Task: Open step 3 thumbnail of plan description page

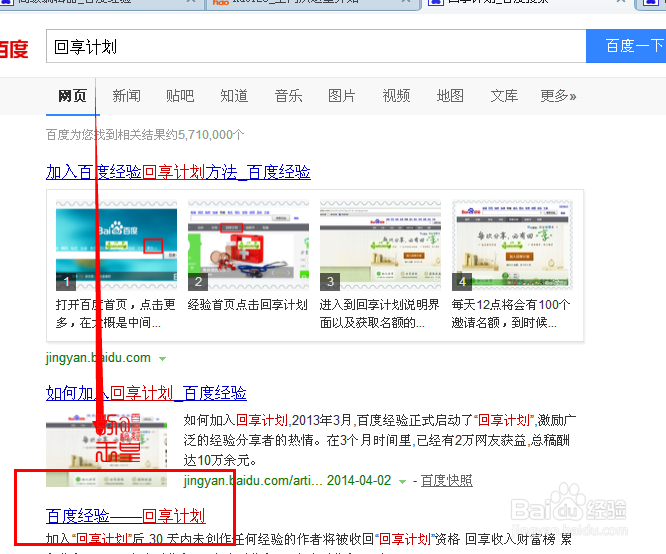Action: [380, 246]
